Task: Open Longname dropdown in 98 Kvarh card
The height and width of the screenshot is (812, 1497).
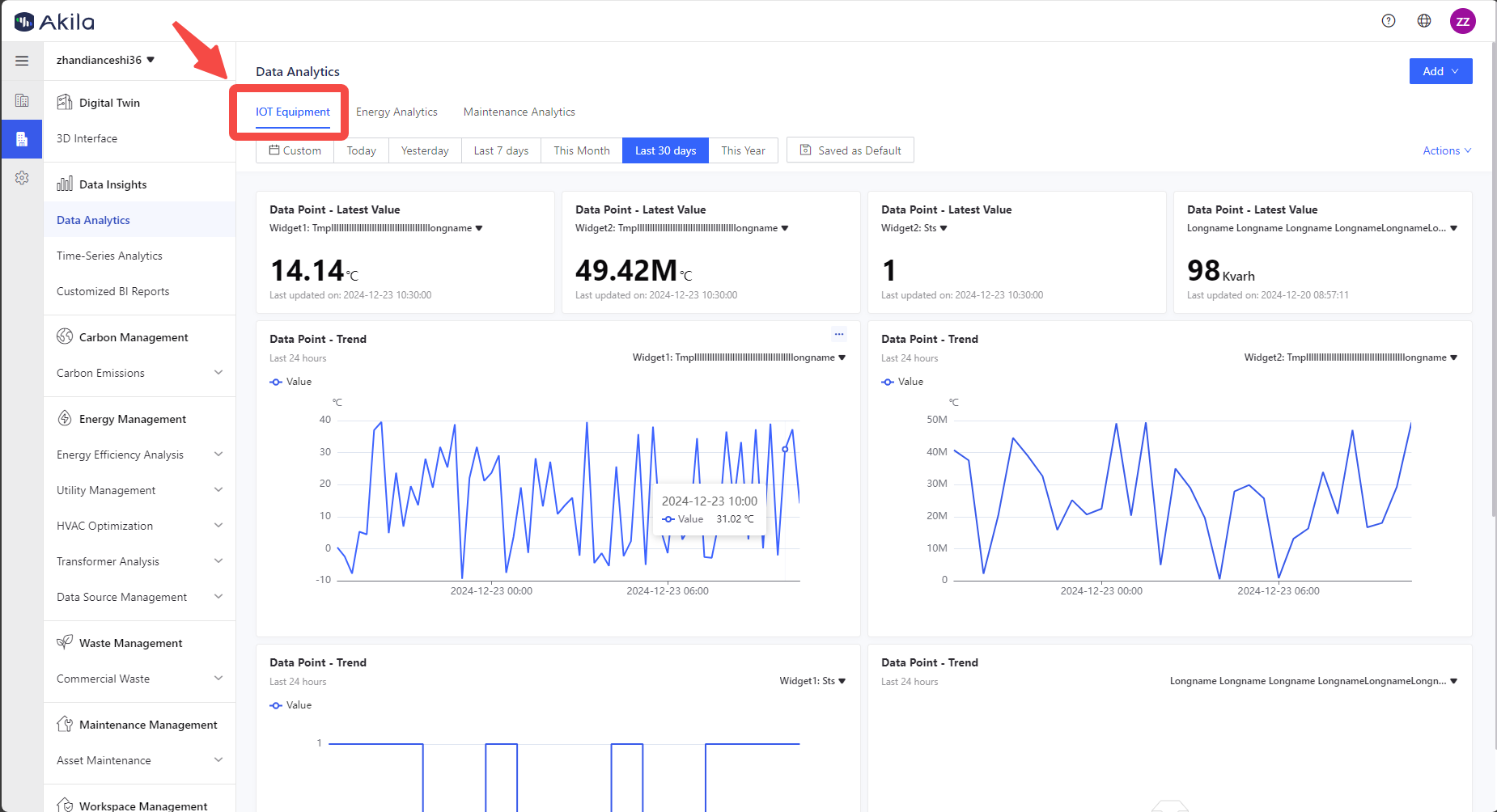Action: click(x=1322, y=228)
